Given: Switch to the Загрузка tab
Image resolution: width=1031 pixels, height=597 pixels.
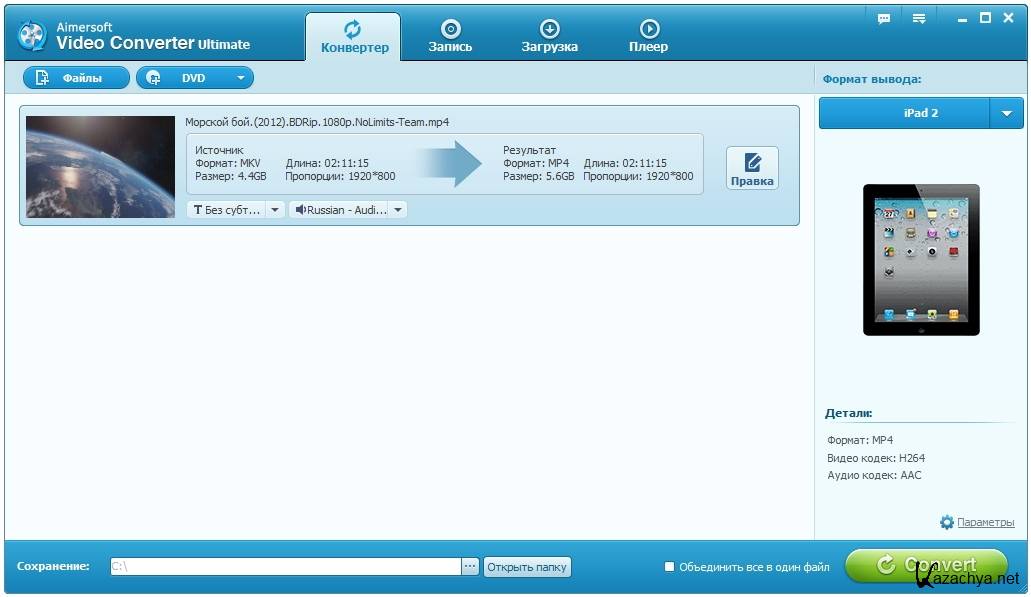Looking at the screenshot, I should pos(549,36).
